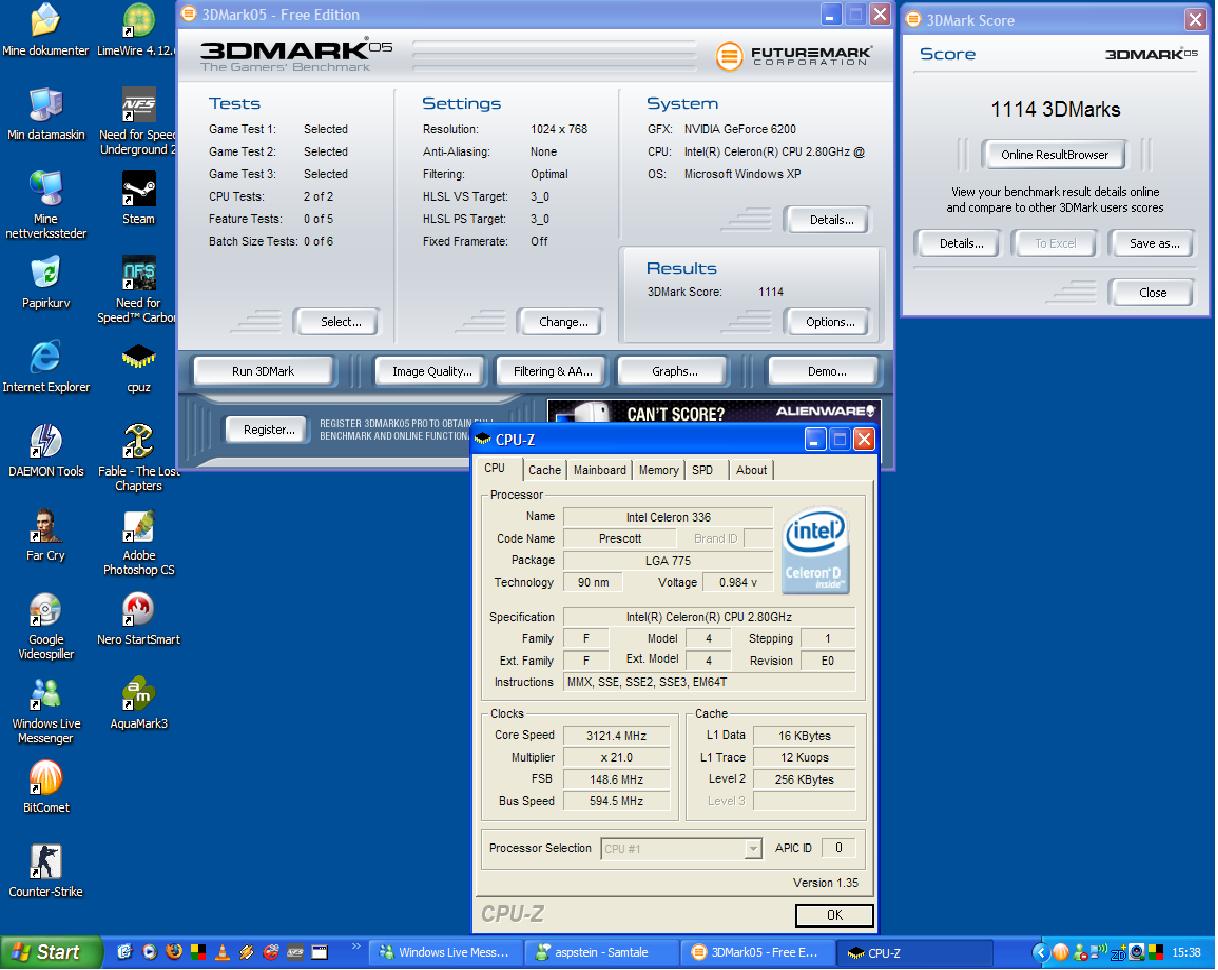This screenshot has height=970, width=1218.
Task: Open Mine nettverkssteder desktop icon
Action: [46, 206]
